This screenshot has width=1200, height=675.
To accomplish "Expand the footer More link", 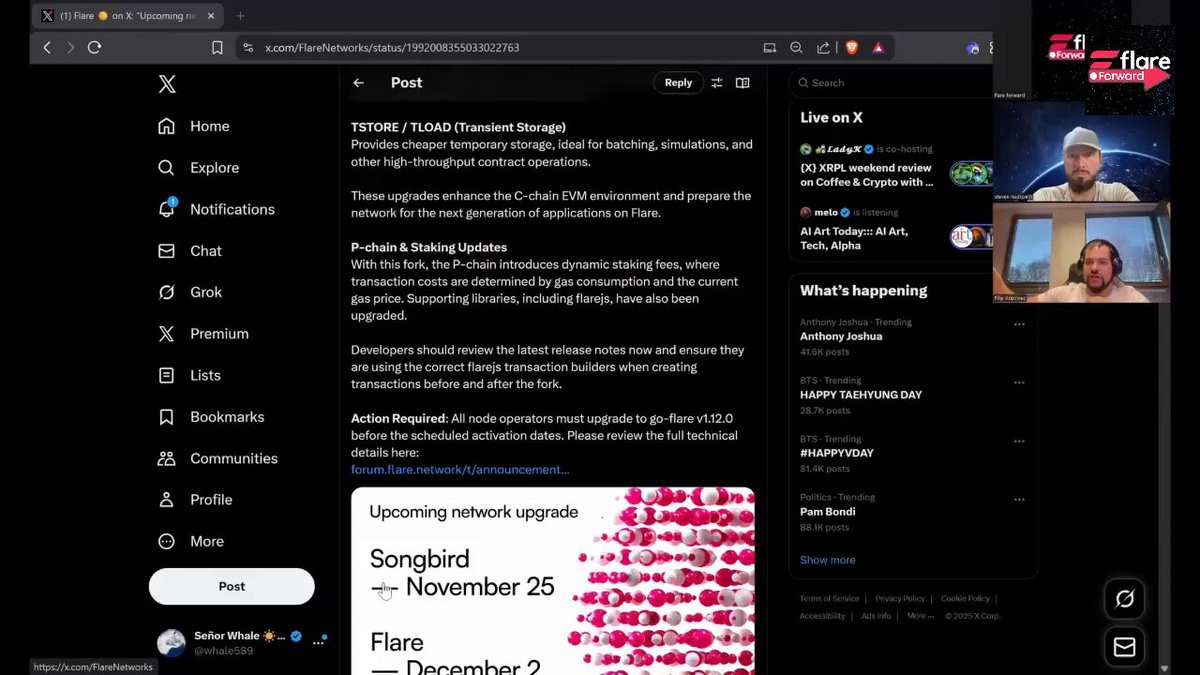I will [x=920, y=616].
